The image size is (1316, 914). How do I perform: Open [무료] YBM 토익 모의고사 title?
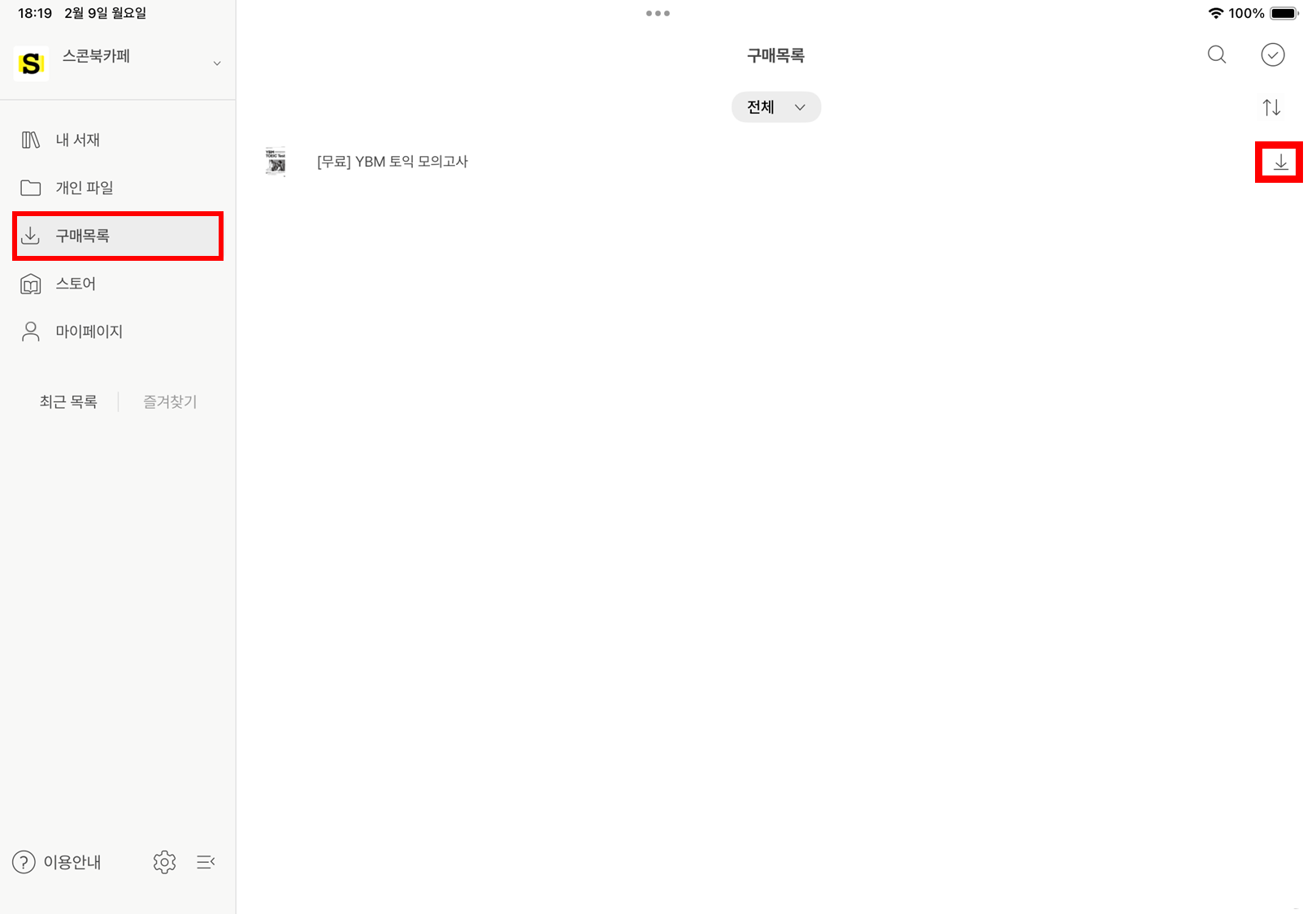pyautogui.click(x=393, y=162)
